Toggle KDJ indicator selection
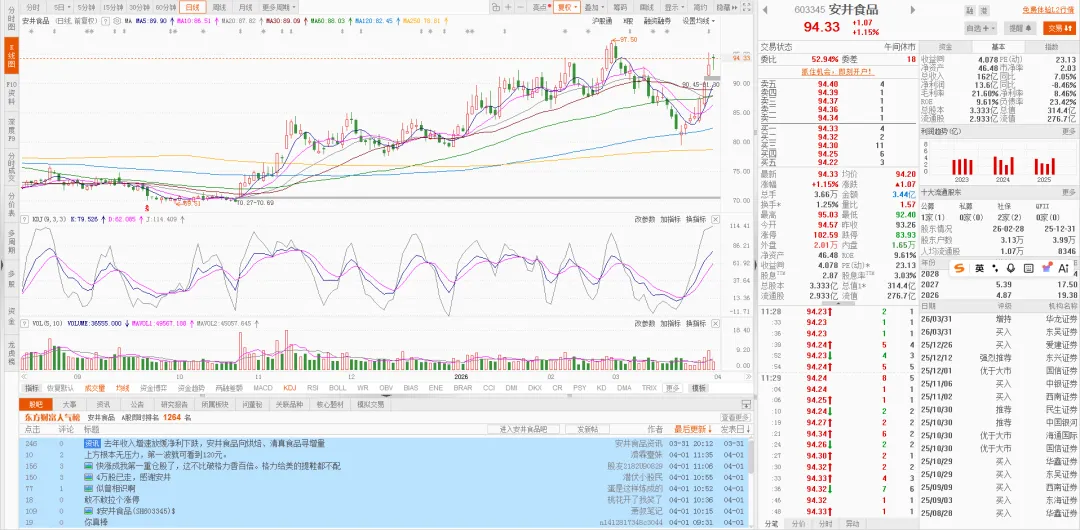The height and width of the screenshot is (530, 1080). 289,388
